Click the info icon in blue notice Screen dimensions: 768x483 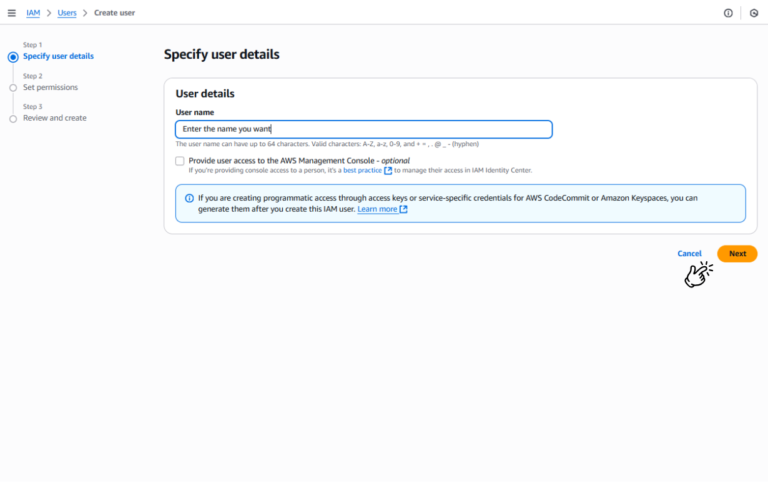click(189, 198)
